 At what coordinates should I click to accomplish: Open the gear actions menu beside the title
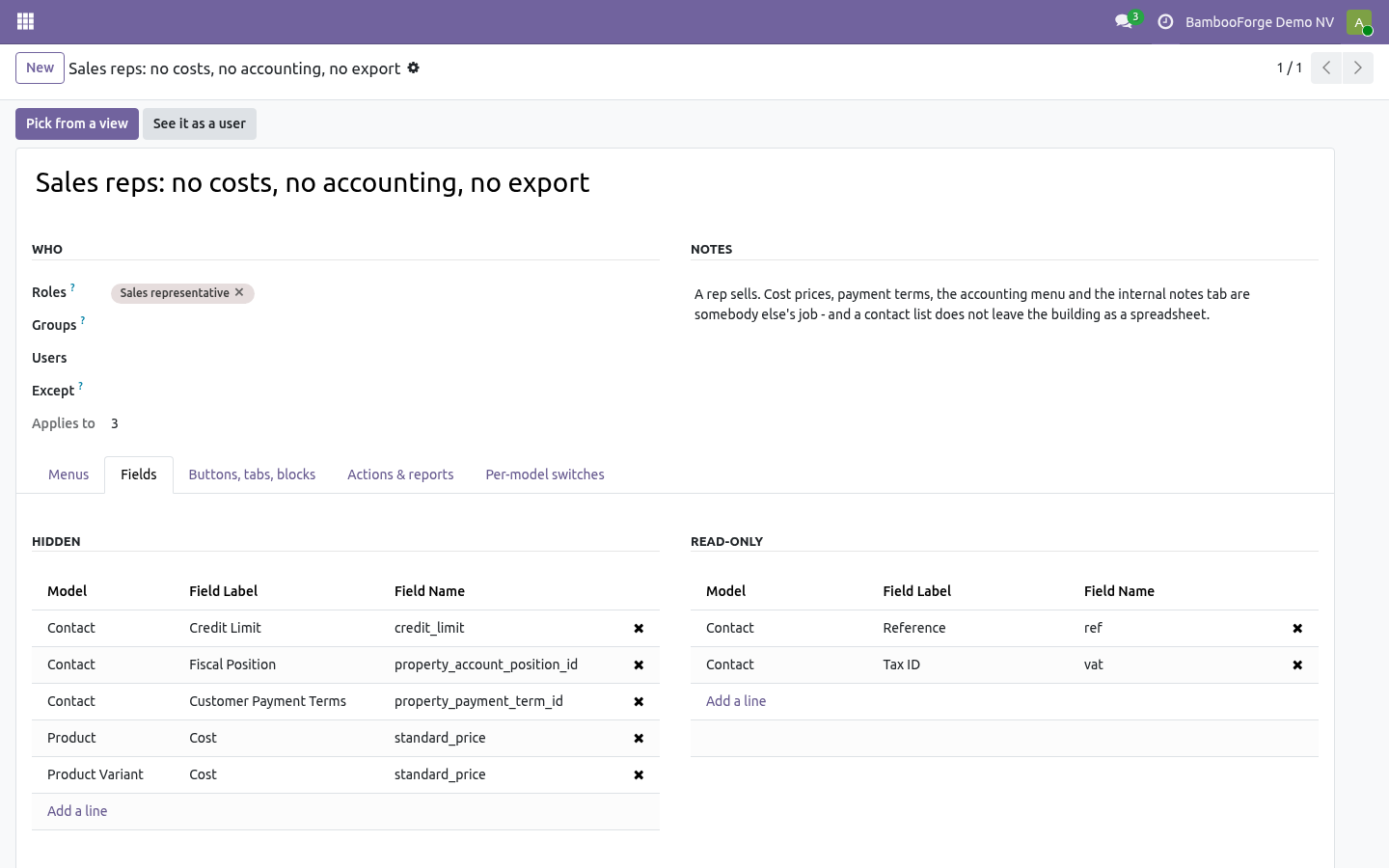(x=413, y=68)
